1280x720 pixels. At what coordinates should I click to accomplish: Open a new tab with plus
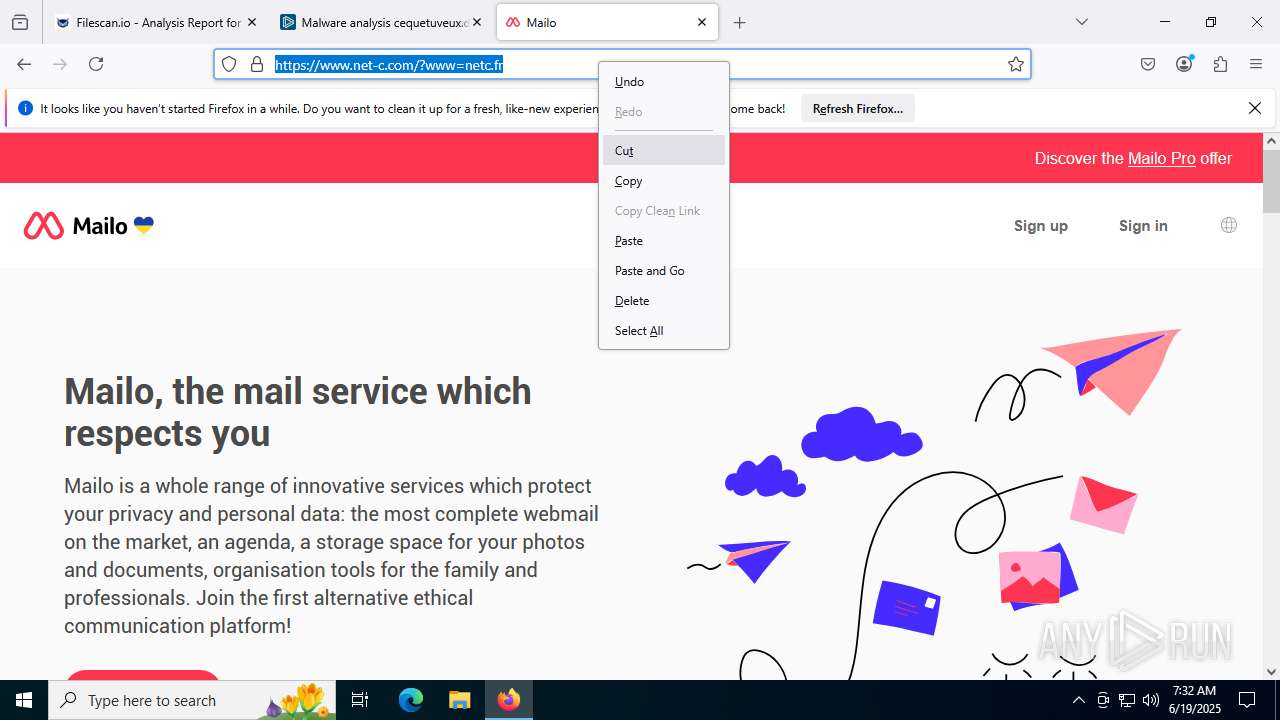click(x=740, y=22)
